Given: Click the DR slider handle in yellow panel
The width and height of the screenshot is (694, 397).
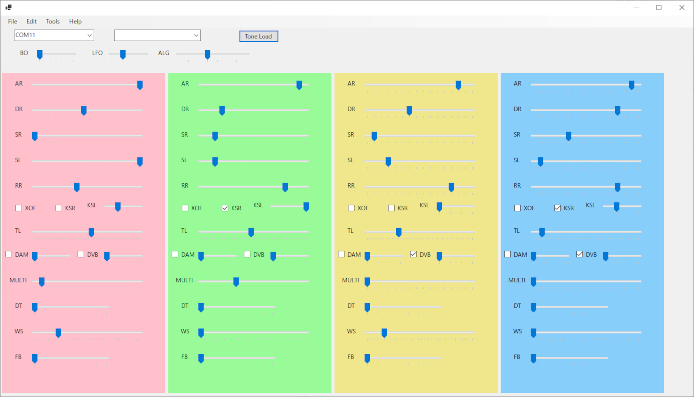Looking at the screenshot, I should pos(409,111).
